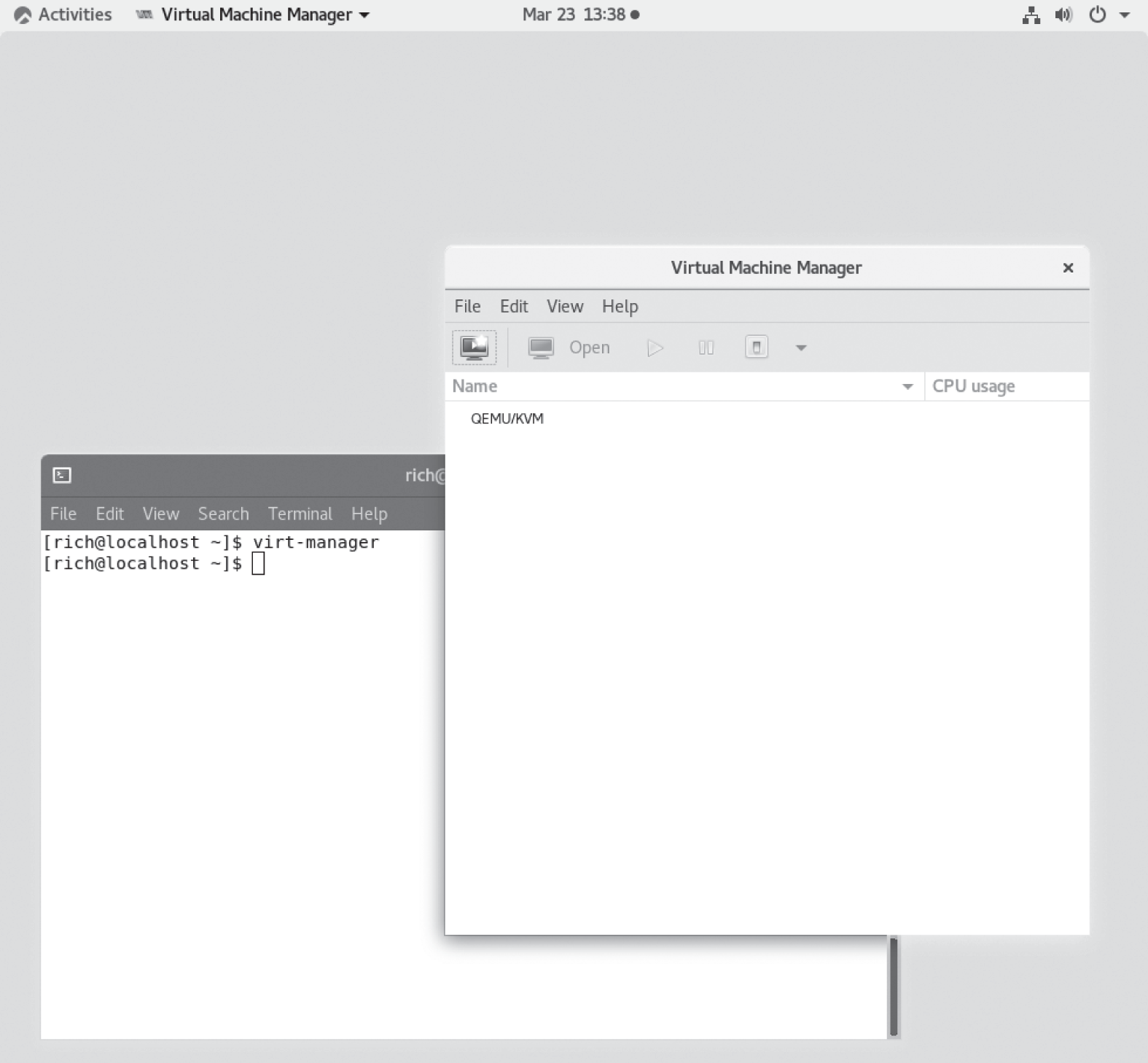Screen dimensions: 1148x1063
Task: Open the Edit menu in Virtual Machine Manager
Action: (x=514, y=307)
